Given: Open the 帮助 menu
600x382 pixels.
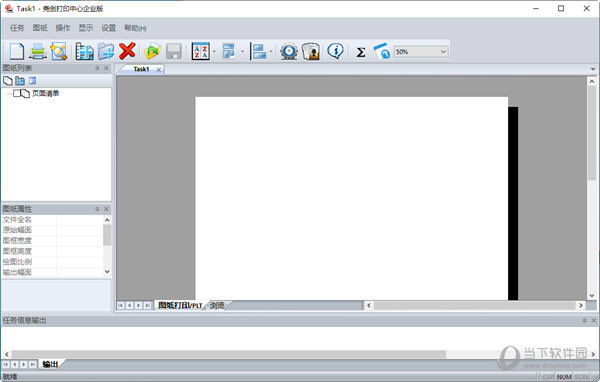Looking at the screenshot, I should point(135,28).
